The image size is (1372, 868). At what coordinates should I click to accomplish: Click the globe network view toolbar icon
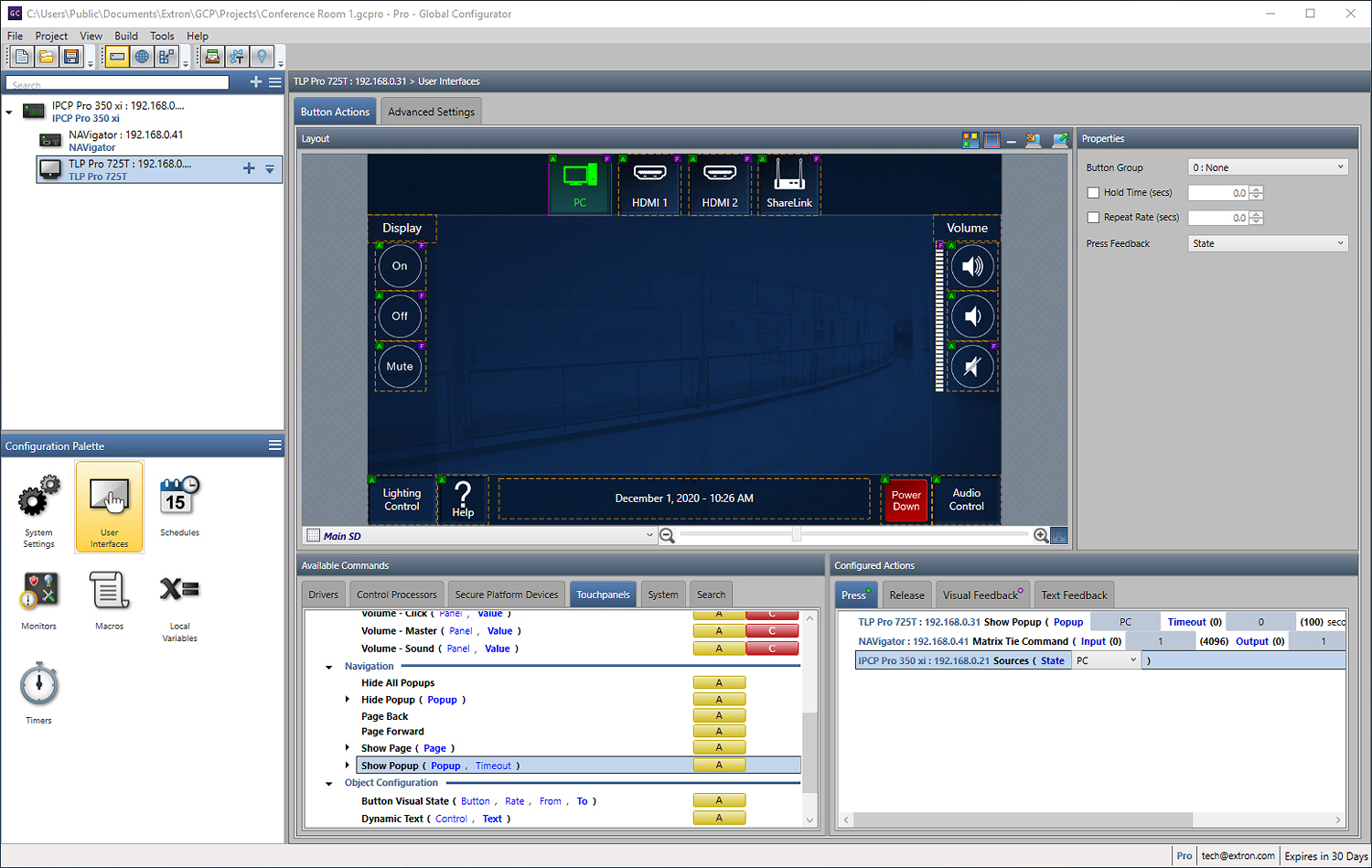tap(142, 57)
